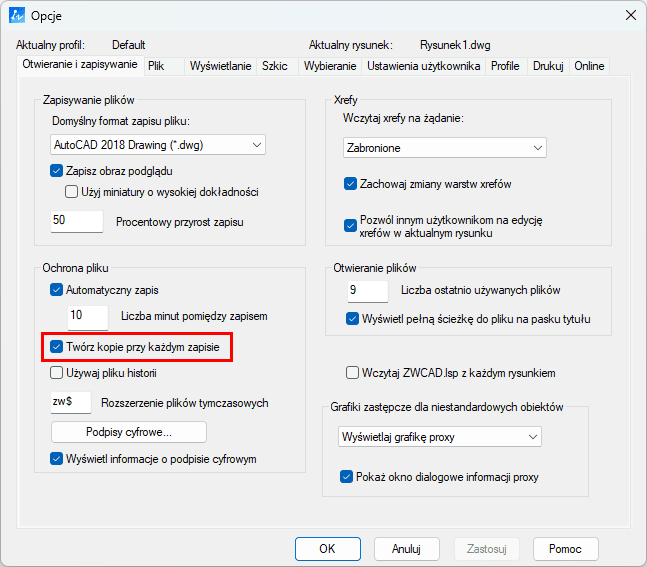
Task: Disable Automatyczny zapis checkbox
Action: coord(57,290)
